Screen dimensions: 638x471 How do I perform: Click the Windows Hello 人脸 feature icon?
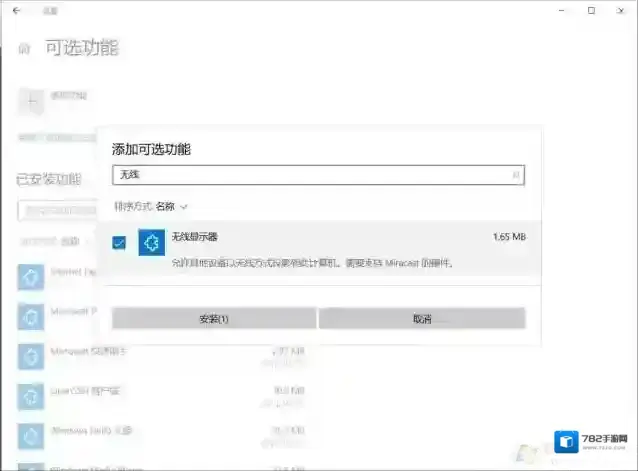tap(31, 436)
